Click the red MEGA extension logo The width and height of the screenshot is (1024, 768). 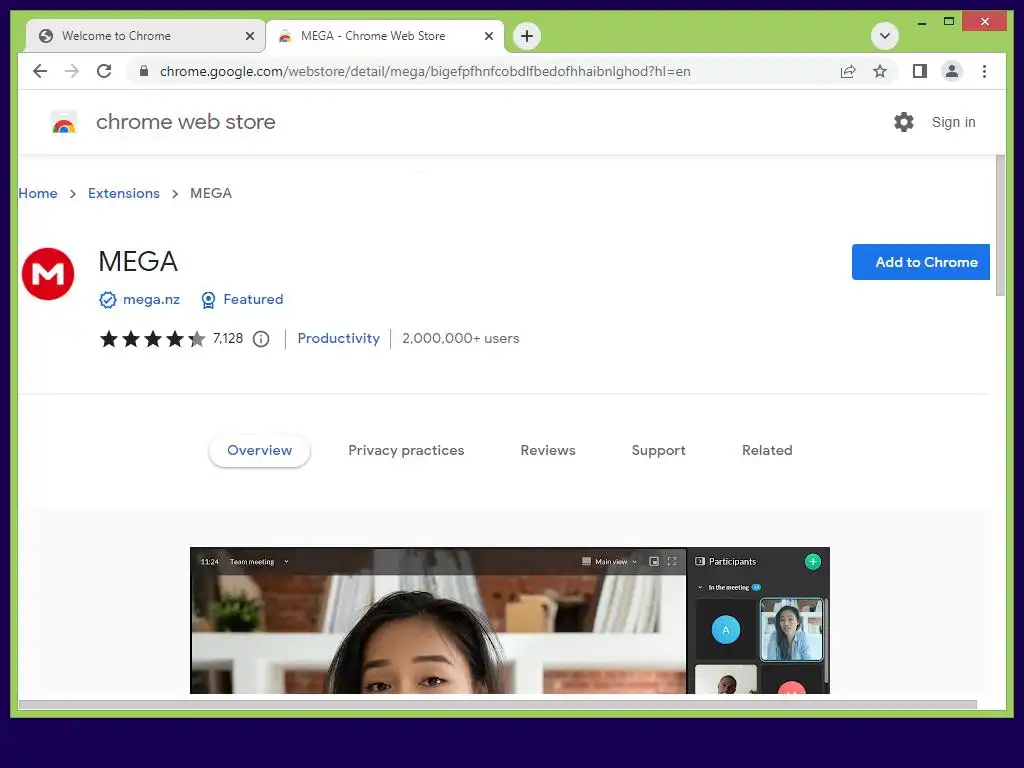[48, 274]
